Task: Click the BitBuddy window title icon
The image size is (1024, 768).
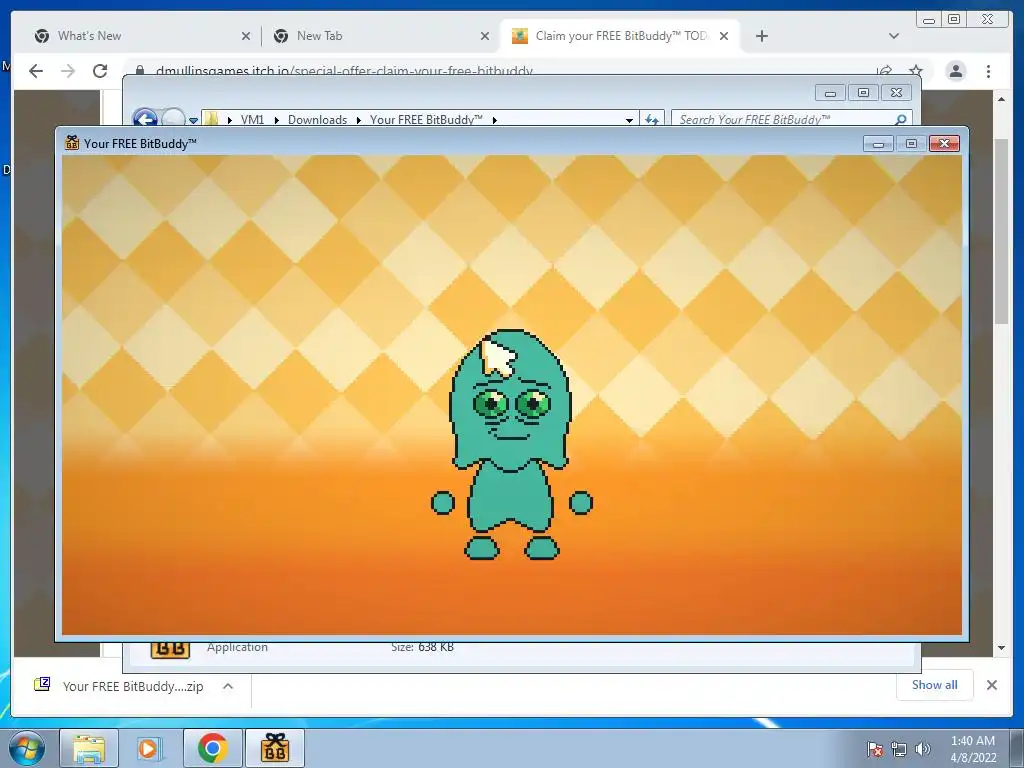Action: coord(72,143)
